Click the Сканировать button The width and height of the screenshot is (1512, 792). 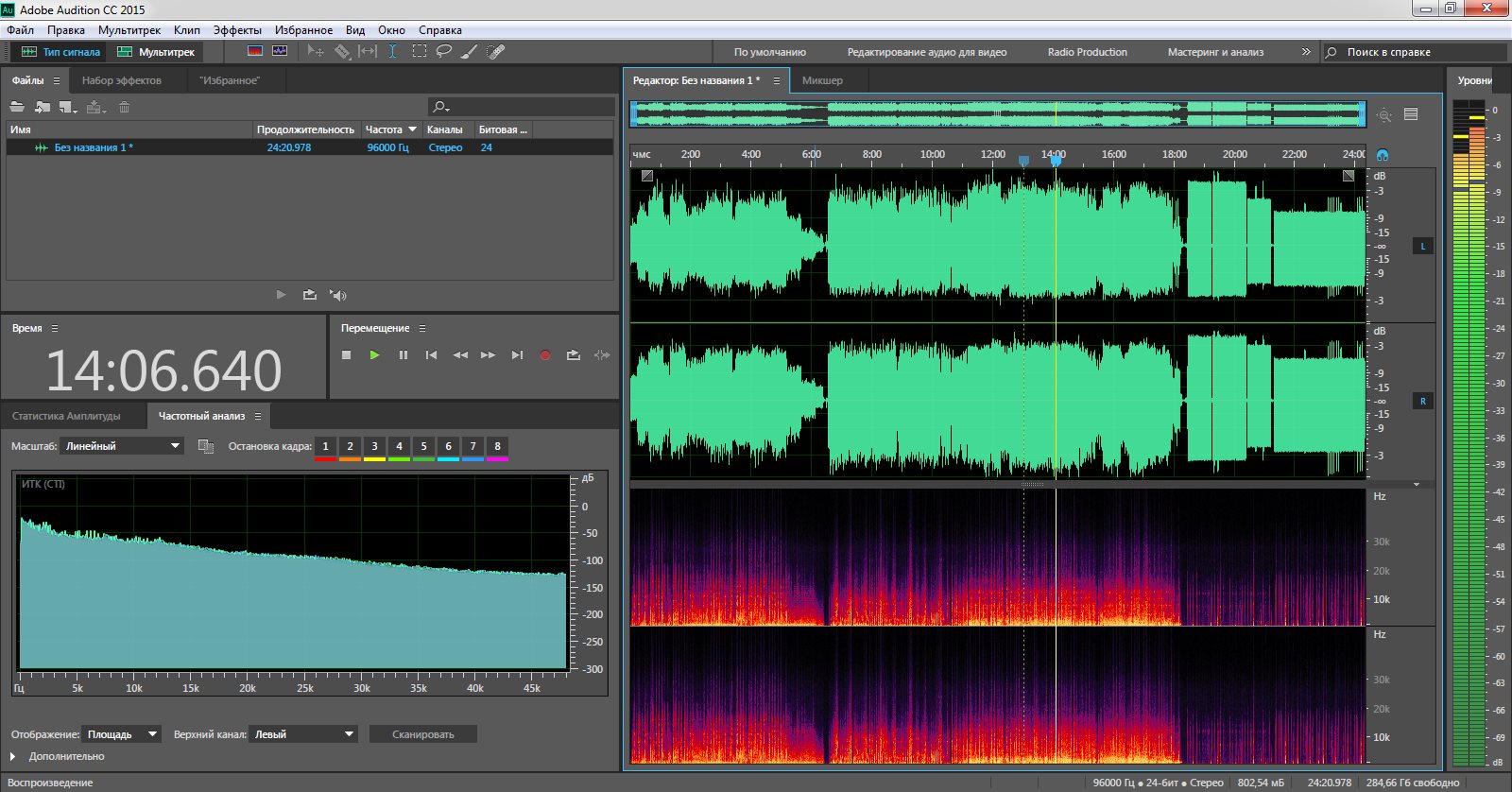tap(422, 734)
